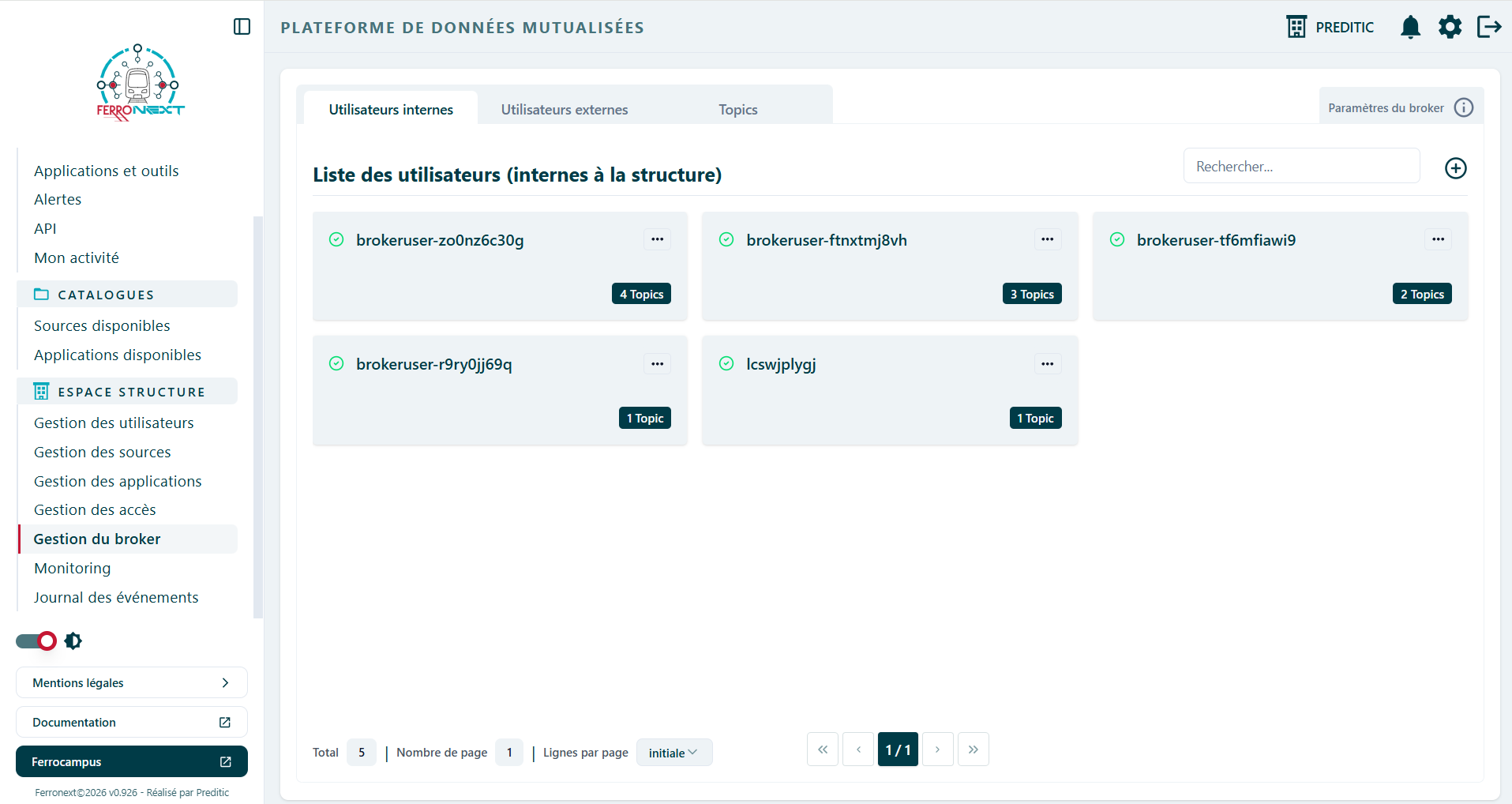Select Gestion du broker
This screenshot has width=1512, height=804.
point(128,539)
